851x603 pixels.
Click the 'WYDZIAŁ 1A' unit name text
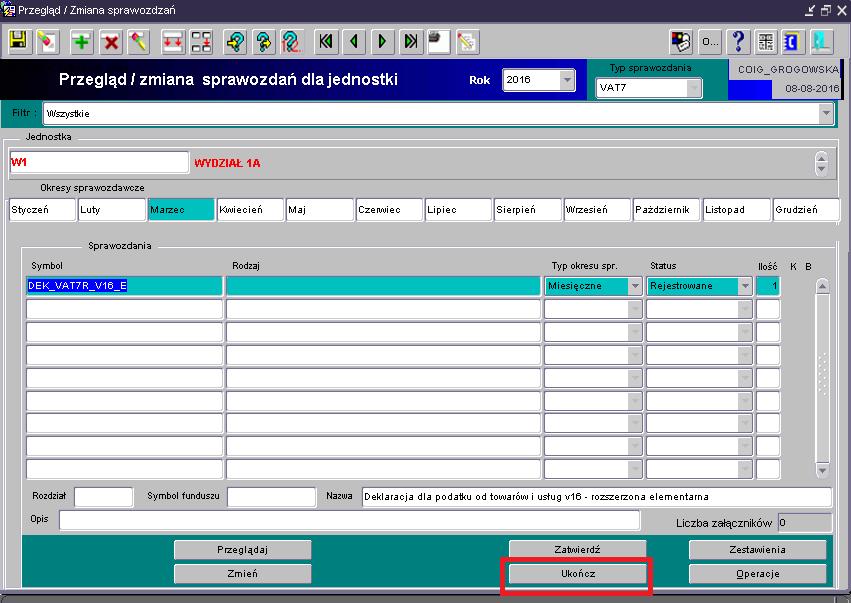227,163
